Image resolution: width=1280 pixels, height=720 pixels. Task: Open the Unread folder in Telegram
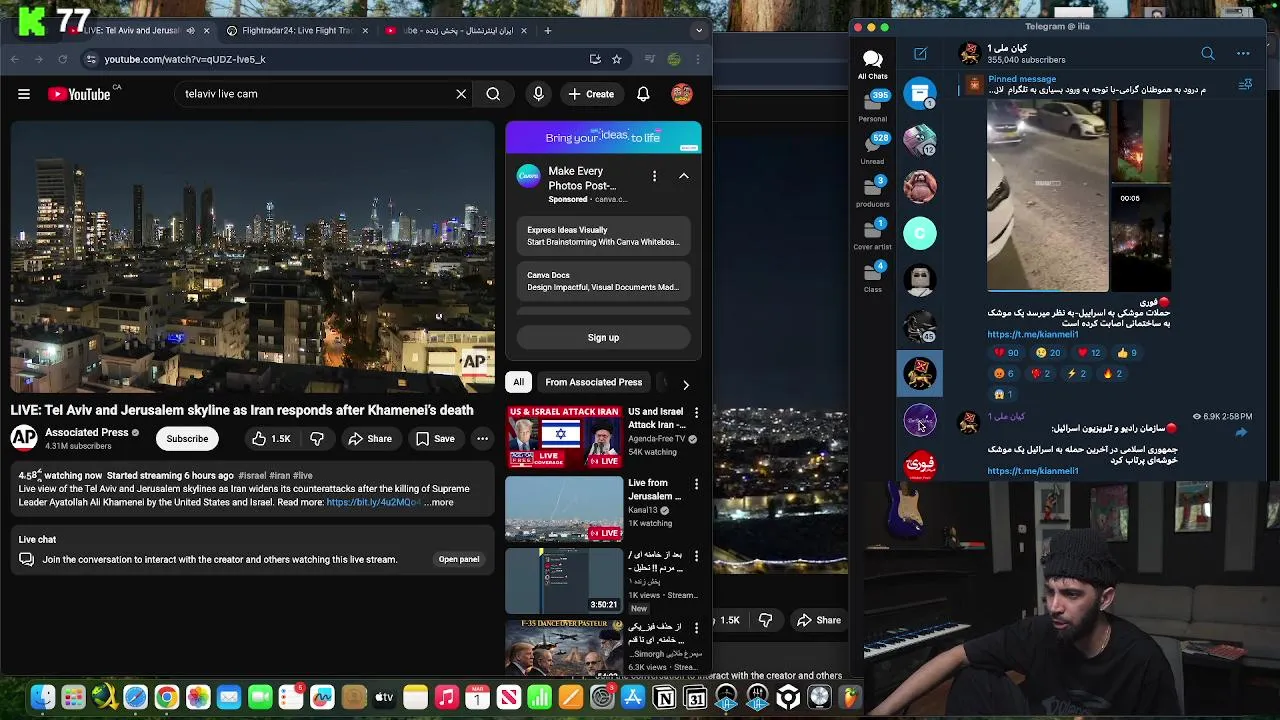pyautogui.click(x=872, y=148)
